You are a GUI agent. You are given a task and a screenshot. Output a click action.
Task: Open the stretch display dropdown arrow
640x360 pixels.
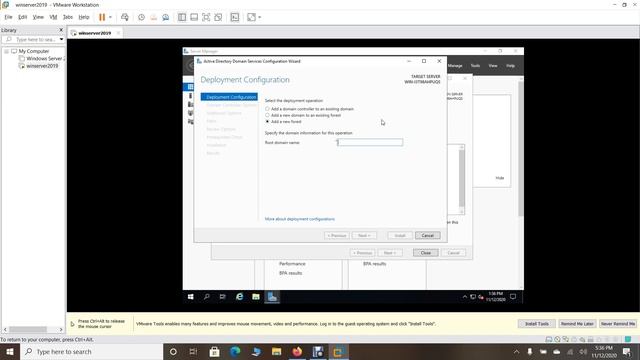point(260,17)
